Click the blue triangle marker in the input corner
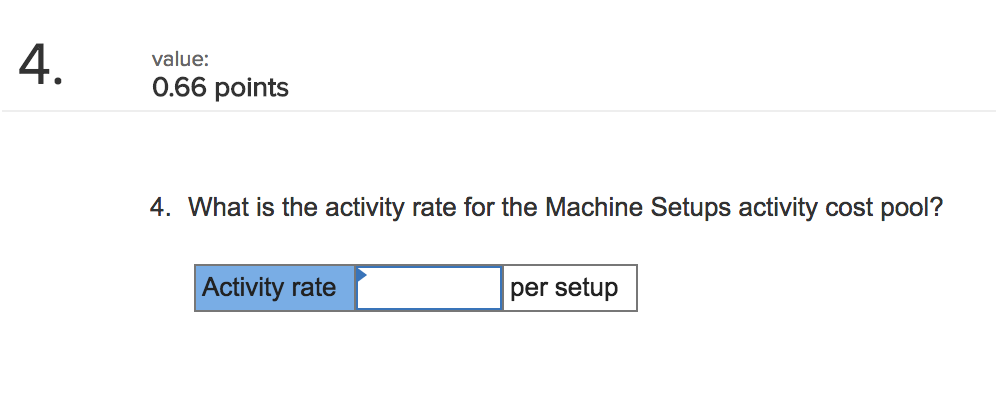The image size is (996, 420). pos(362,273)
